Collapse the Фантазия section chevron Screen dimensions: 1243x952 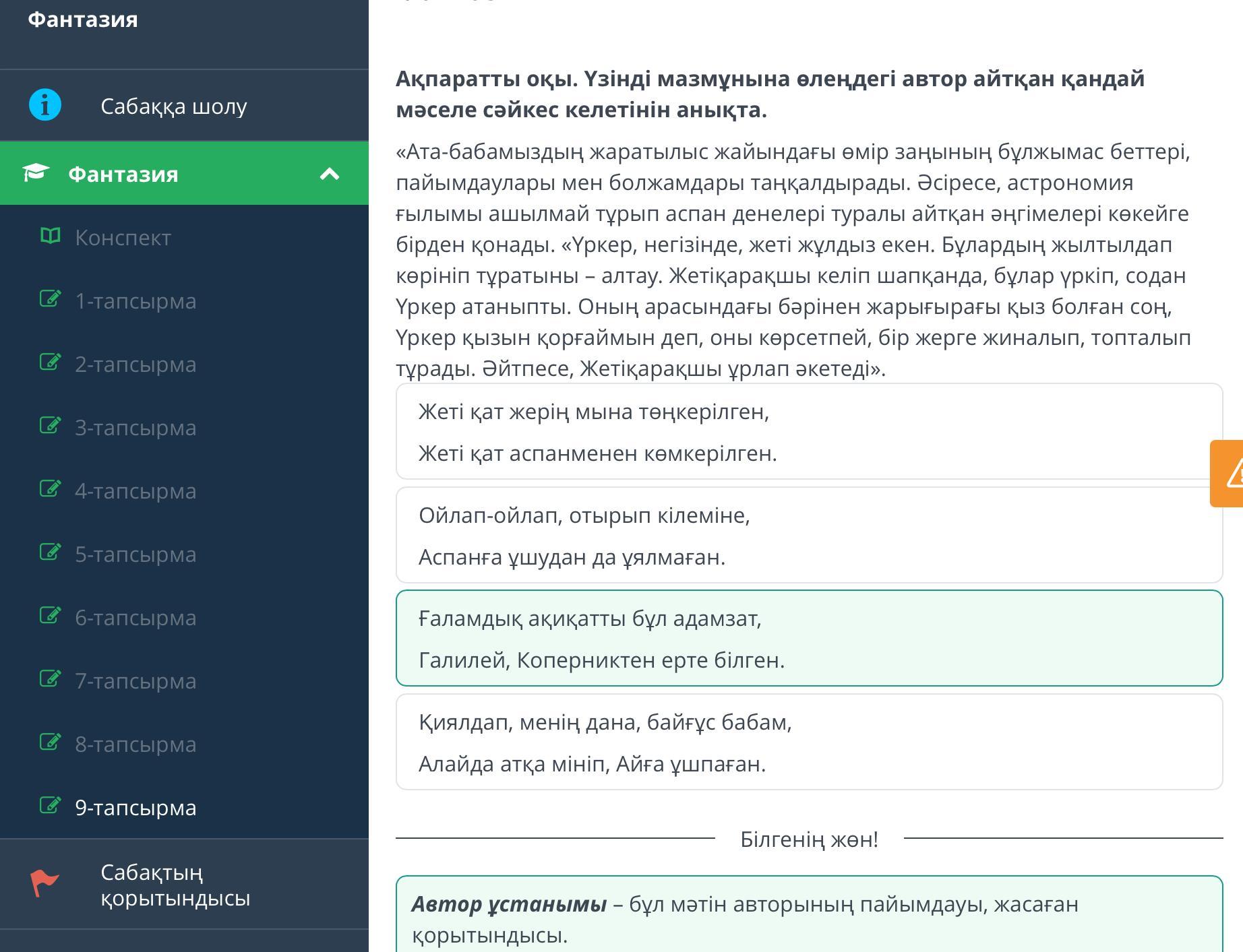coord(329,174)
